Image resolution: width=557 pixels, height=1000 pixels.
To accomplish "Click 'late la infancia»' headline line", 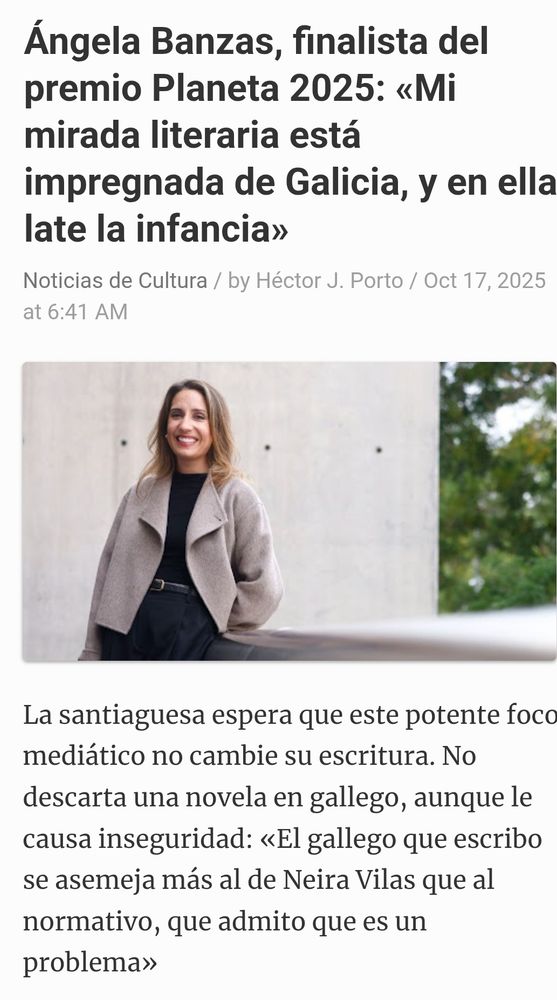I will click(x=156, y=229).
